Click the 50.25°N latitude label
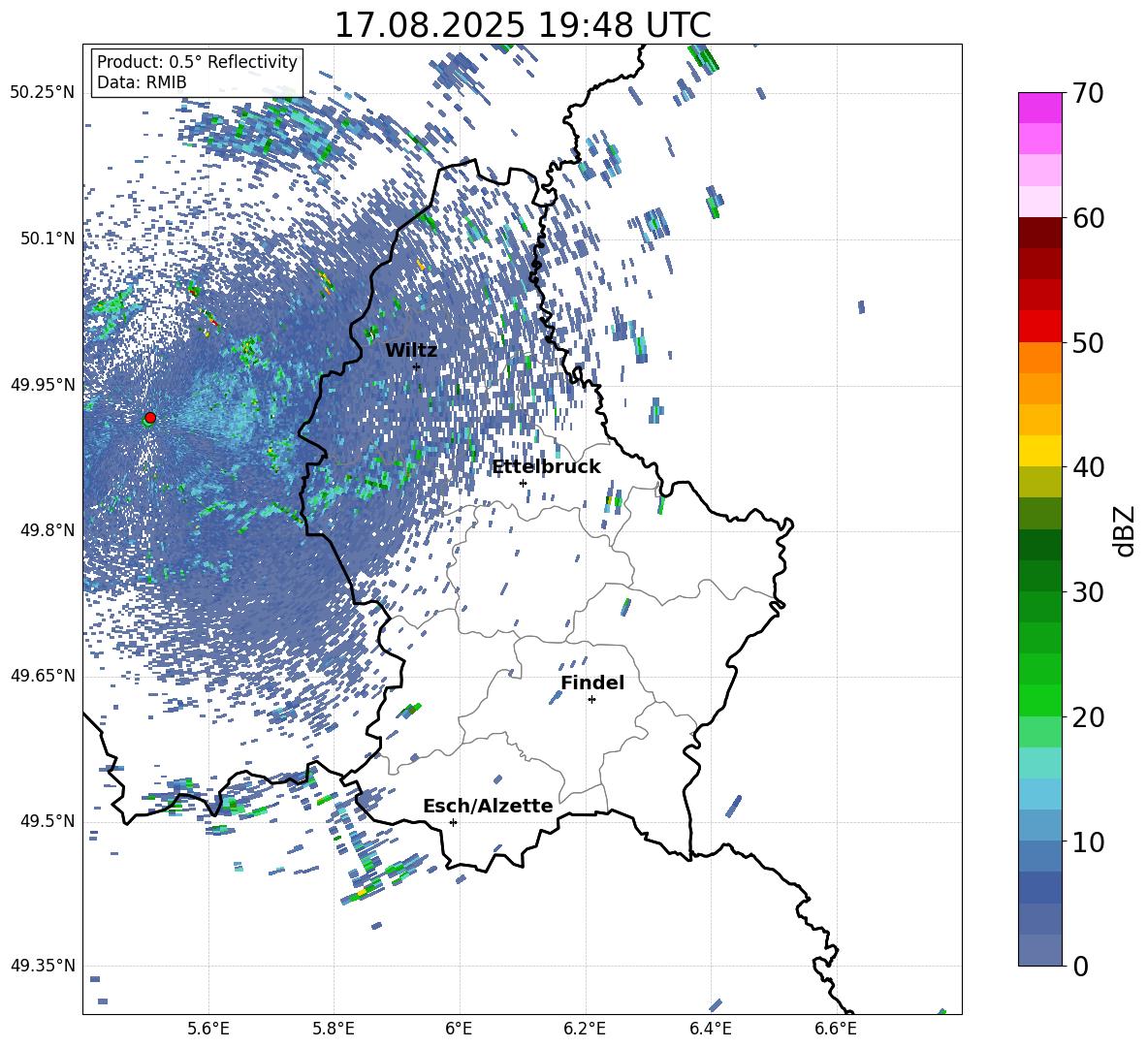The height and width of the screenshot is (1048, 1148). pos(44,93)
